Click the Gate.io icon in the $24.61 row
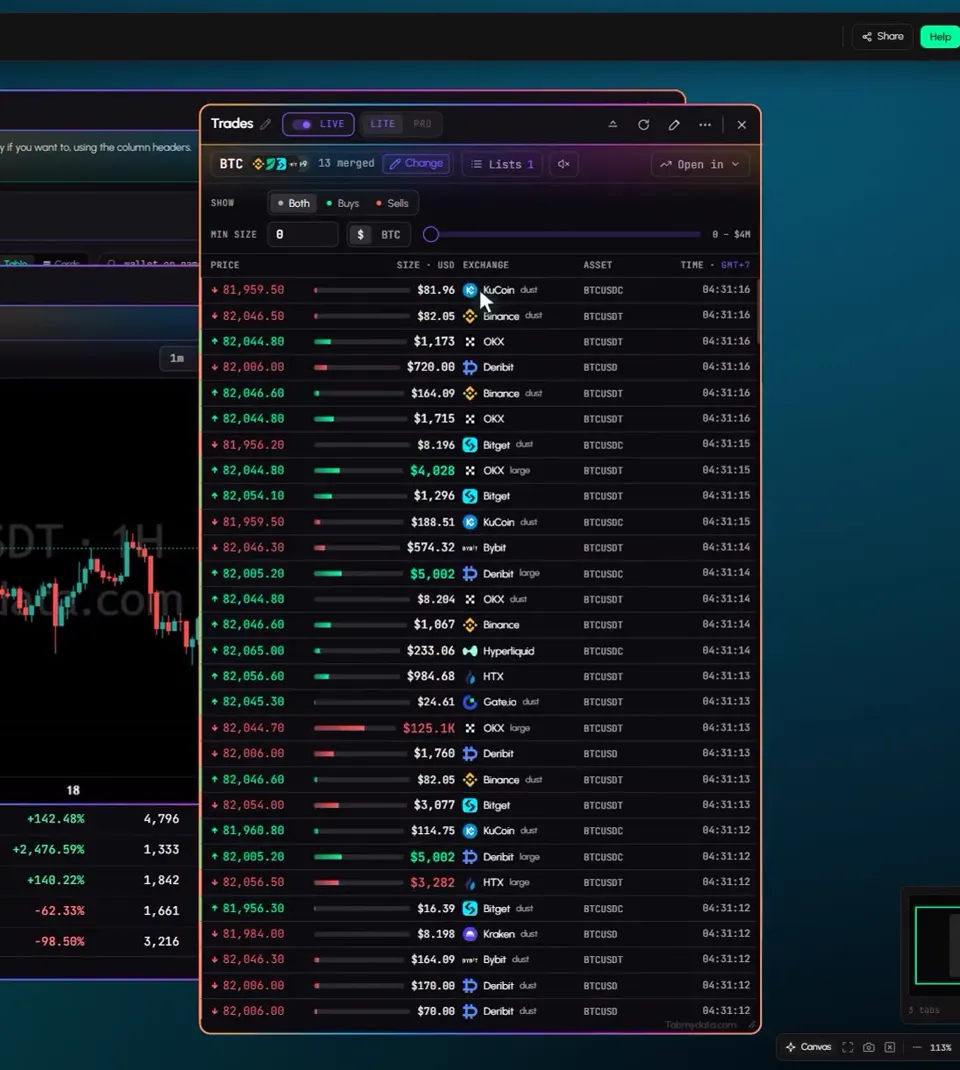 tap(470, 702)
